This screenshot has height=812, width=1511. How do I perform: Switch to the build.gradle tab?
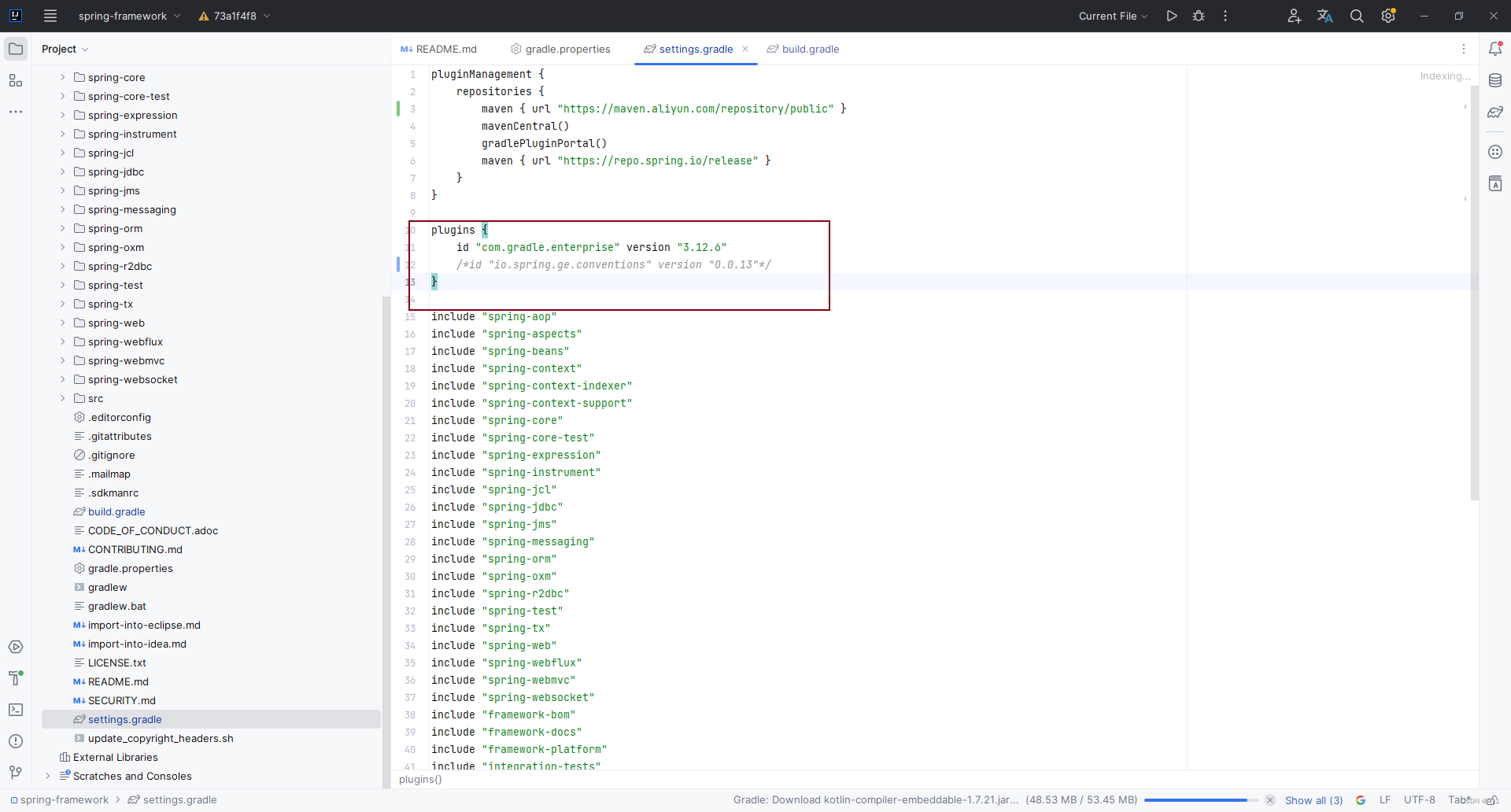(803, 49)
